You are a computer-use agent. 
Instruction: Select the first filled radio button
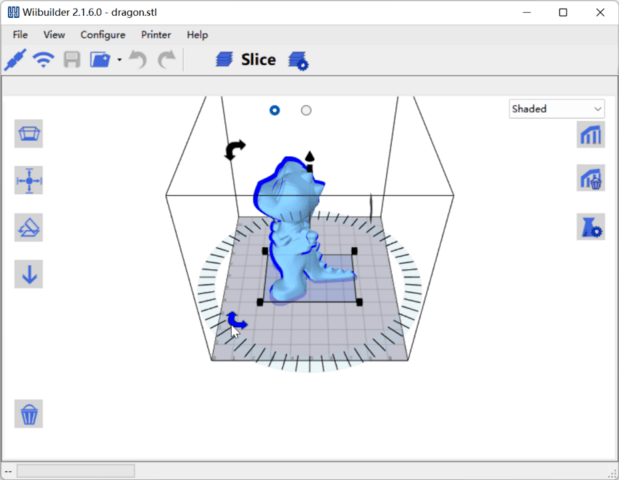tap(275, 110)
